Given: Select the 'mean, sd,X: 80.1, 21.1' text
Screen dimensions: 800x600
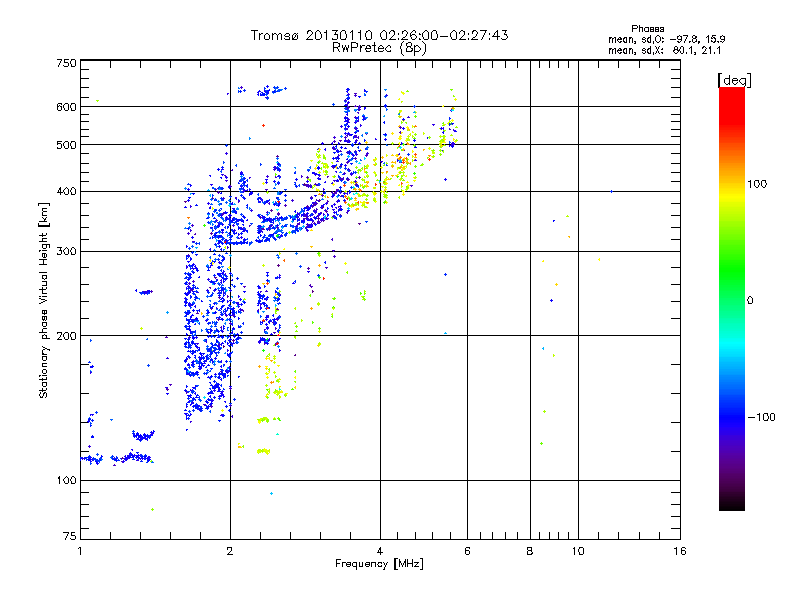Looking at the screenshot, I should point(664,51).
